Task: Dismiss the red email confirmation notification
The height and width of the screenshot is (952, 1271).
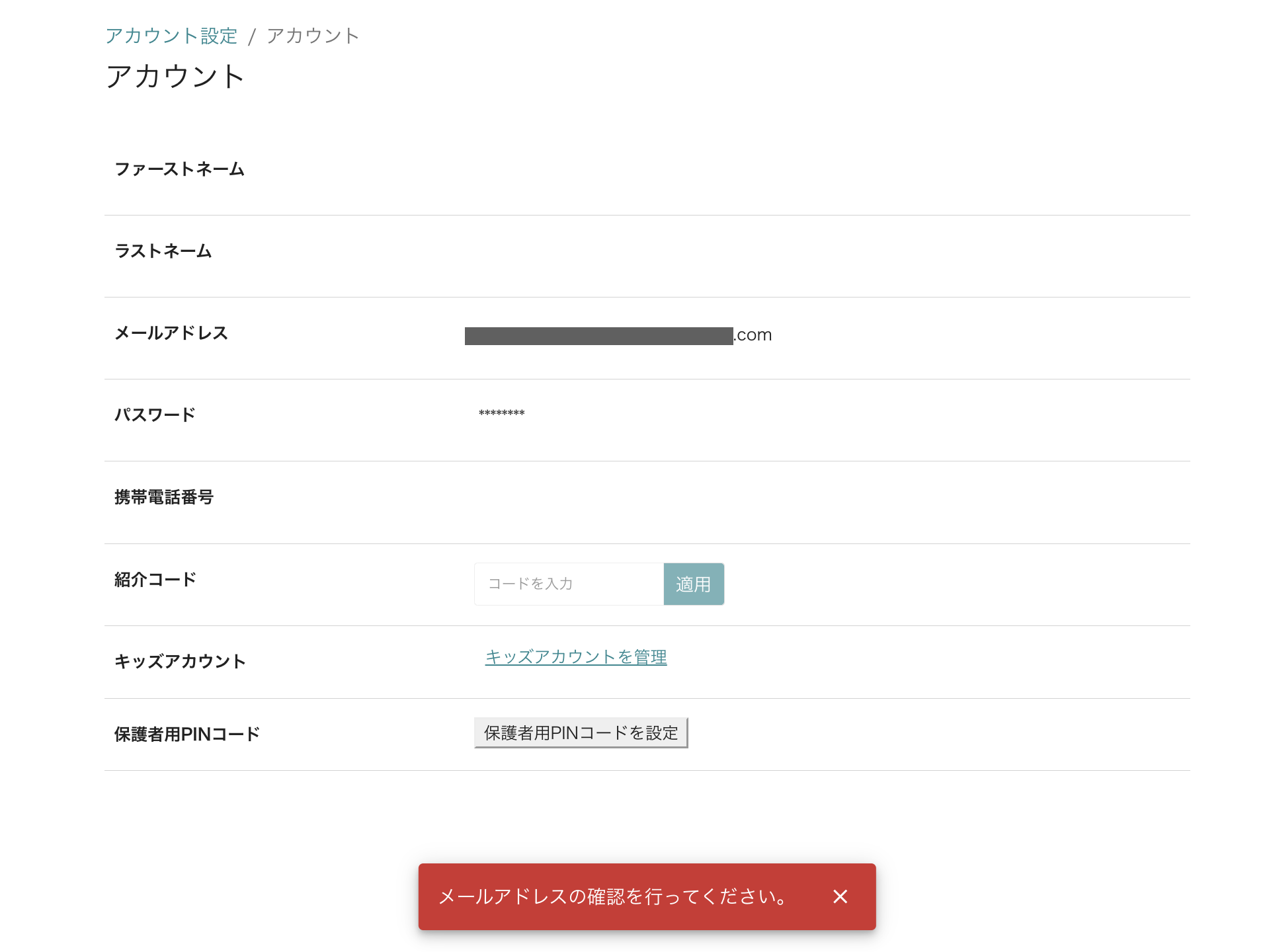Action: [840, 896]
